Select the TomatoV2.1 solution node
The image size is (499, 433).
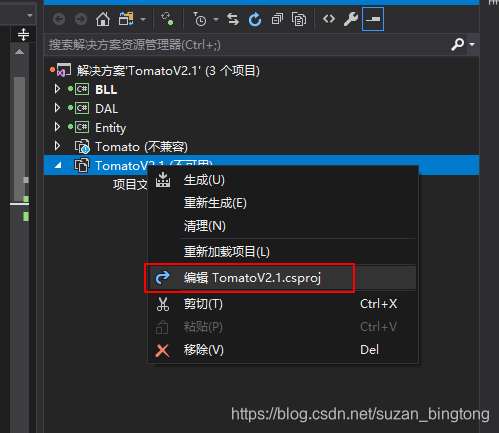coord(168,71)
